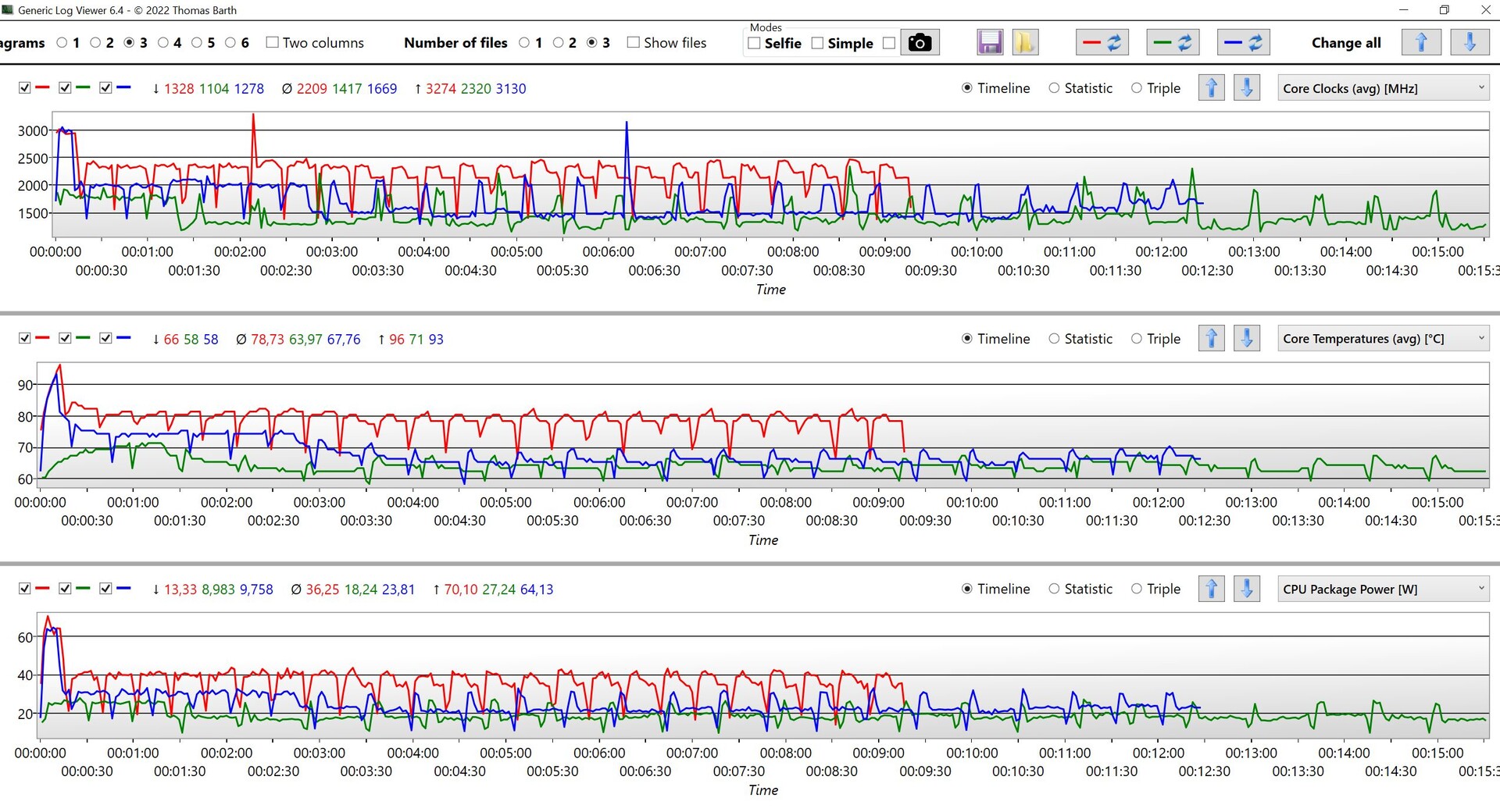Click the red spike near 00:02:00 in Core Clocks
Image resolution: width=1500 pixels, height=812 pixels.
pos(253,117)
